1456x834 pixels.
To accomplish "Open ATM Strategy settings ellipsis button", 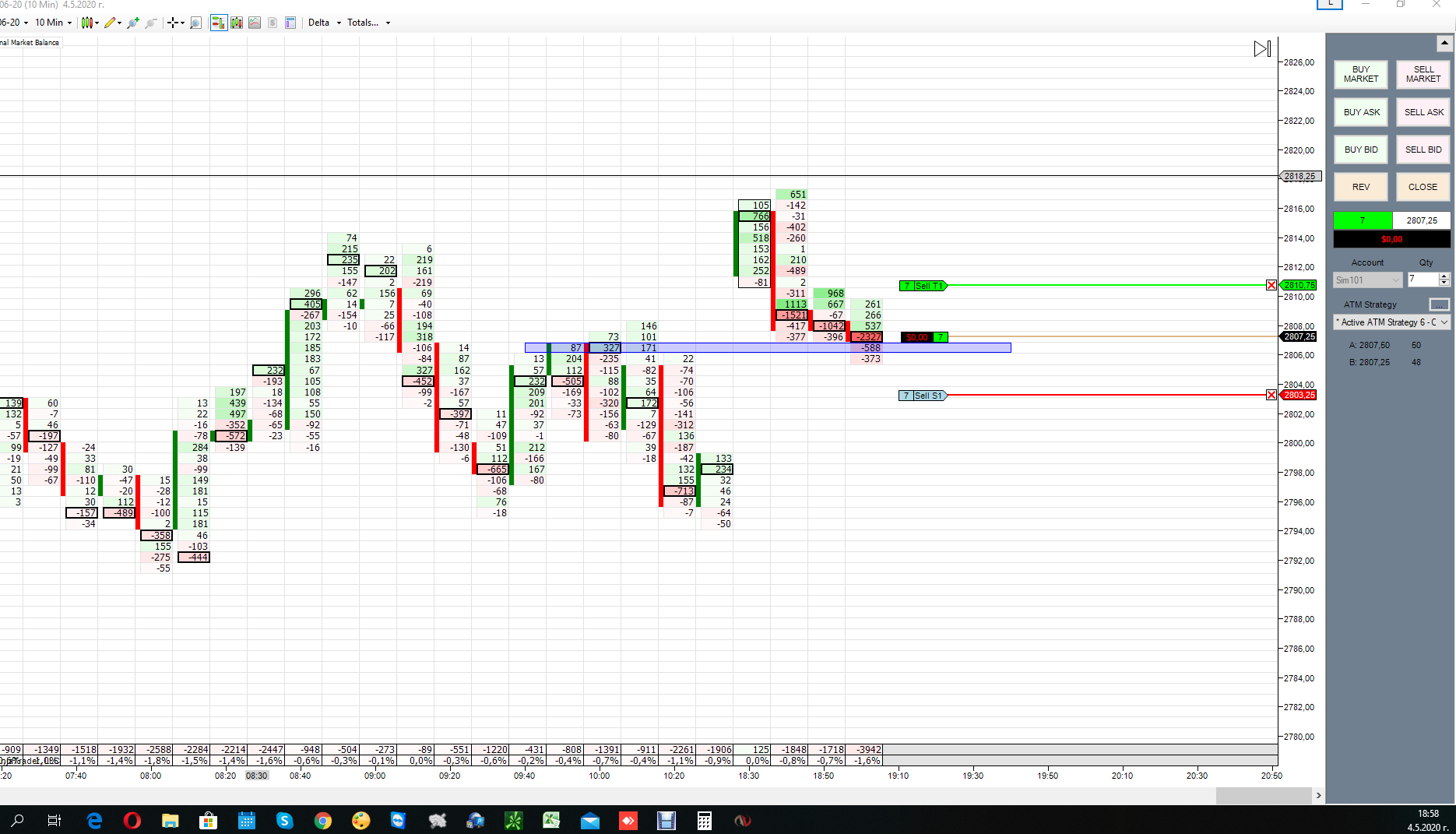I will [x=1439, y=304].
